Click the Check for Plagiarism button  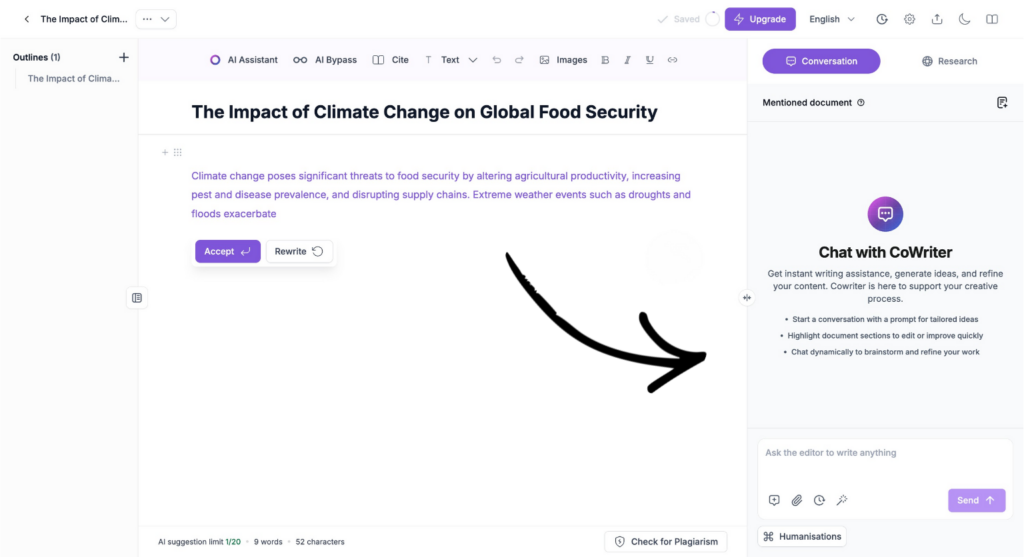point(666,542)
